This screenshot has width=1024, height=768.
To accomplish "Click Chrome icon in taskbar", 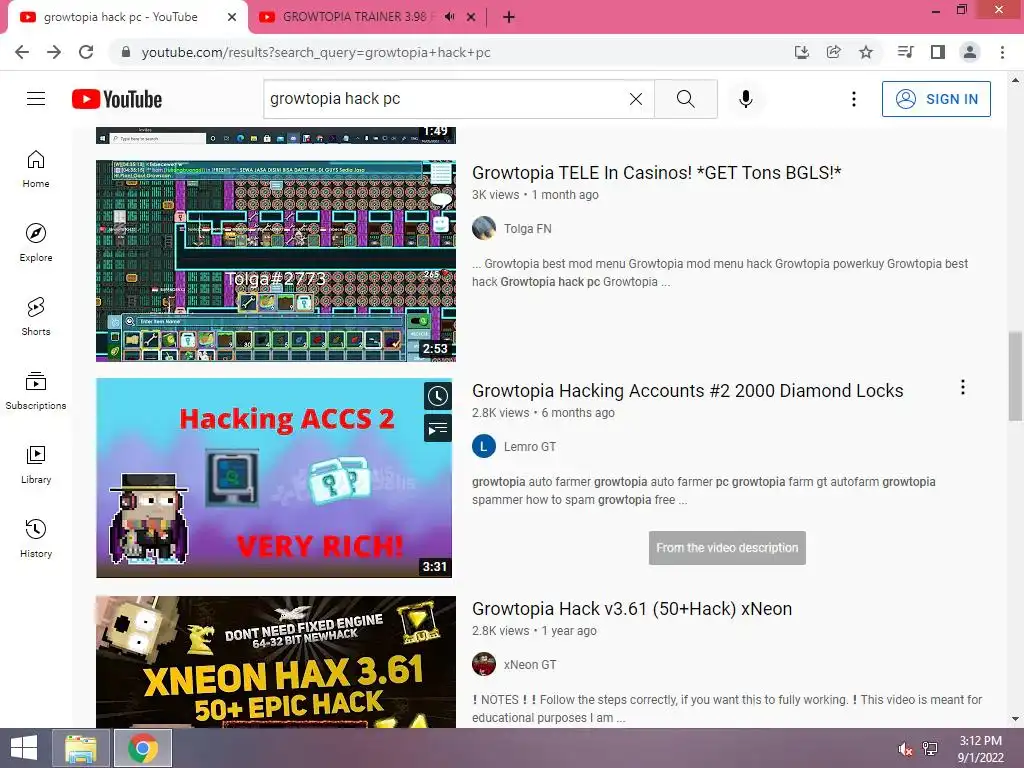I will click(x=143, y=748).
